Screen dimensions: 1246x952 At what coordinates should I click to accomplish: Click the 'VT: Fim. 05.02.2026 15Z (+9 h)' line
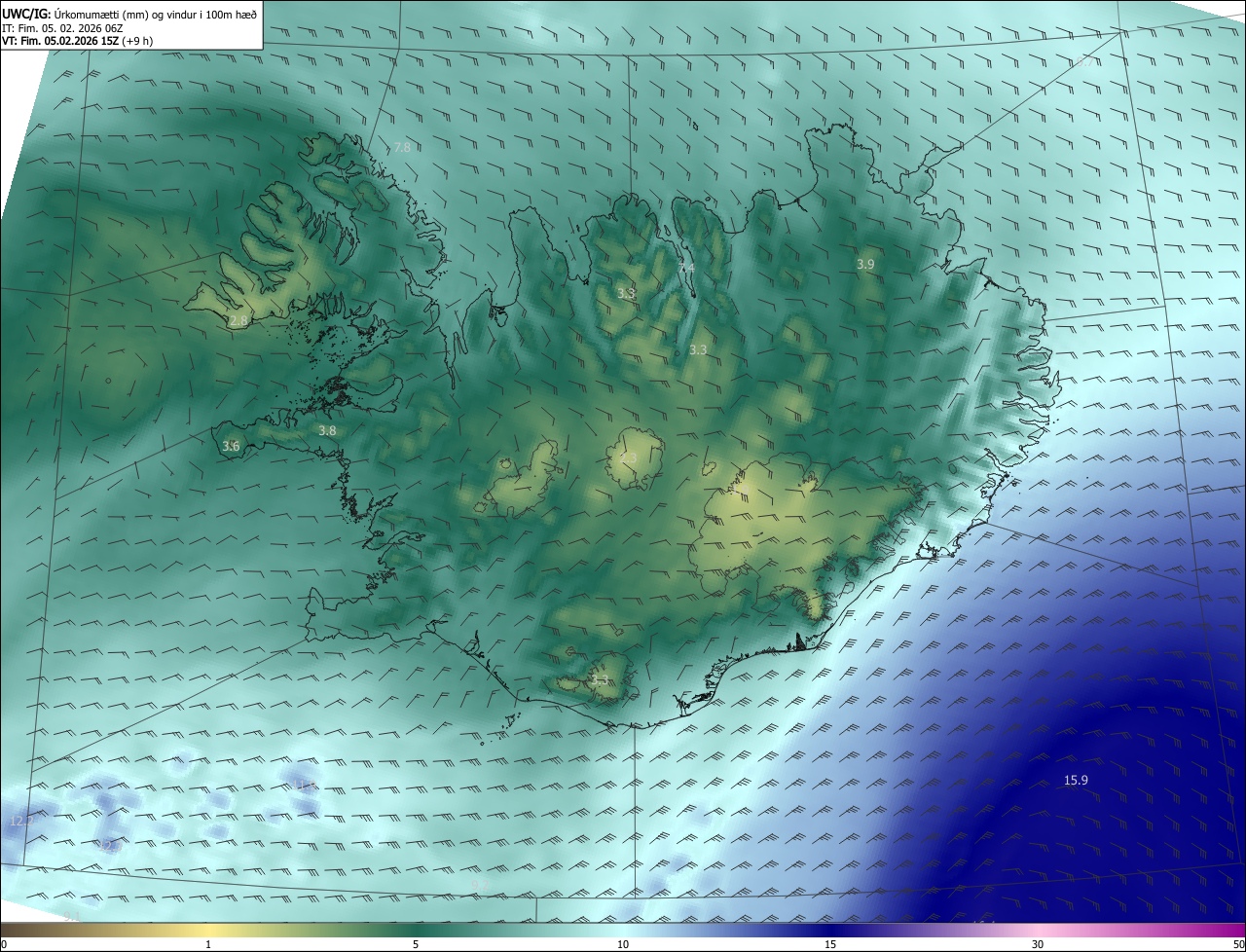[77, 41]
